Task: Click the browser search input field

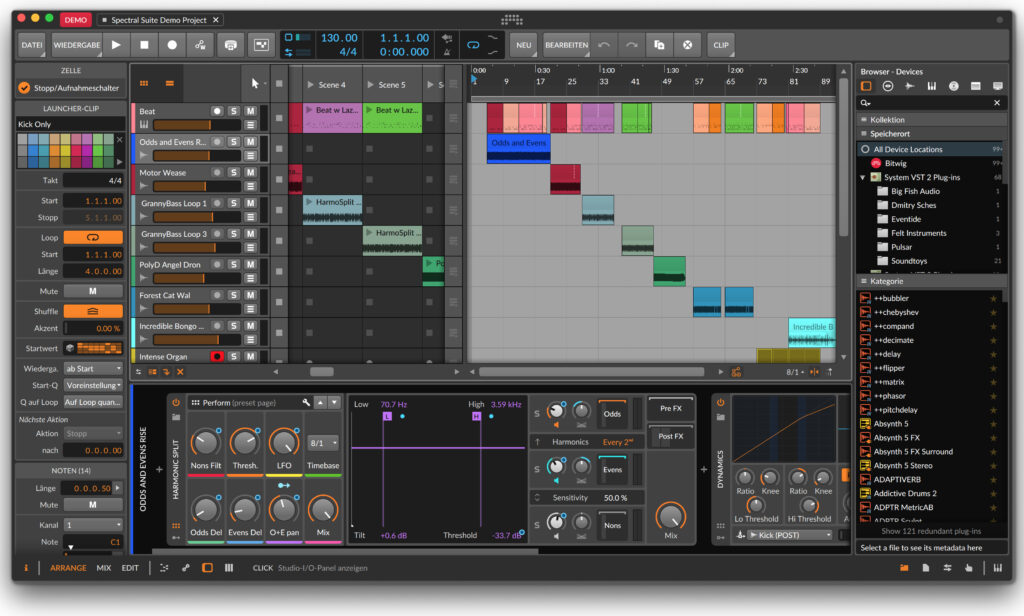Action: pyautogui.click(x=931, y=103)
